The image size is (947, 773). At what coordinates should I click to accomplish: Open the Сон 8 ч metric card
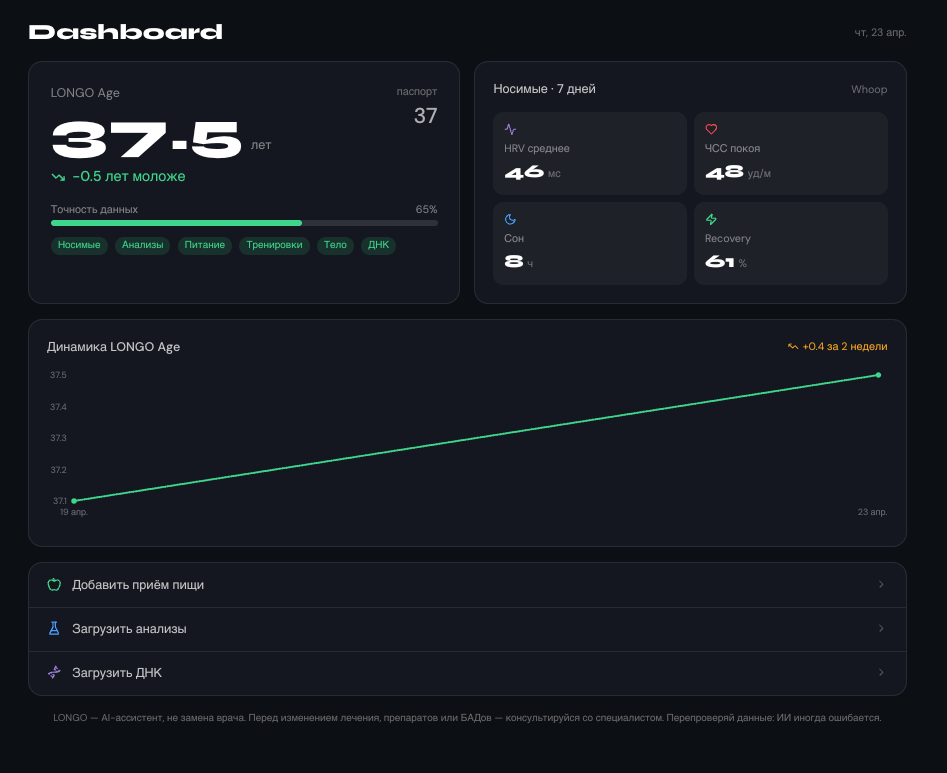click(589, 243)
